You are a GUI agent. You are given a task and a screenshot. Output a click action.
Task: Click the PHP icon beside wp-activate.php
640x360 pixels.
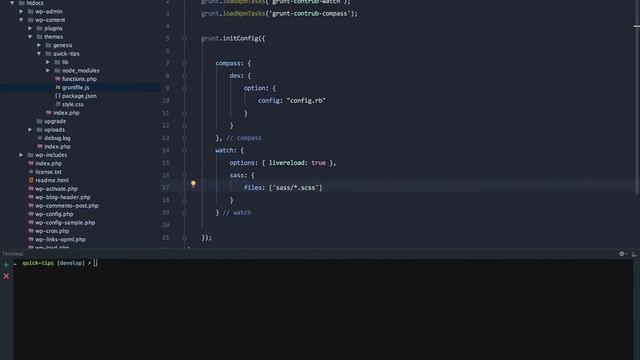31,189
